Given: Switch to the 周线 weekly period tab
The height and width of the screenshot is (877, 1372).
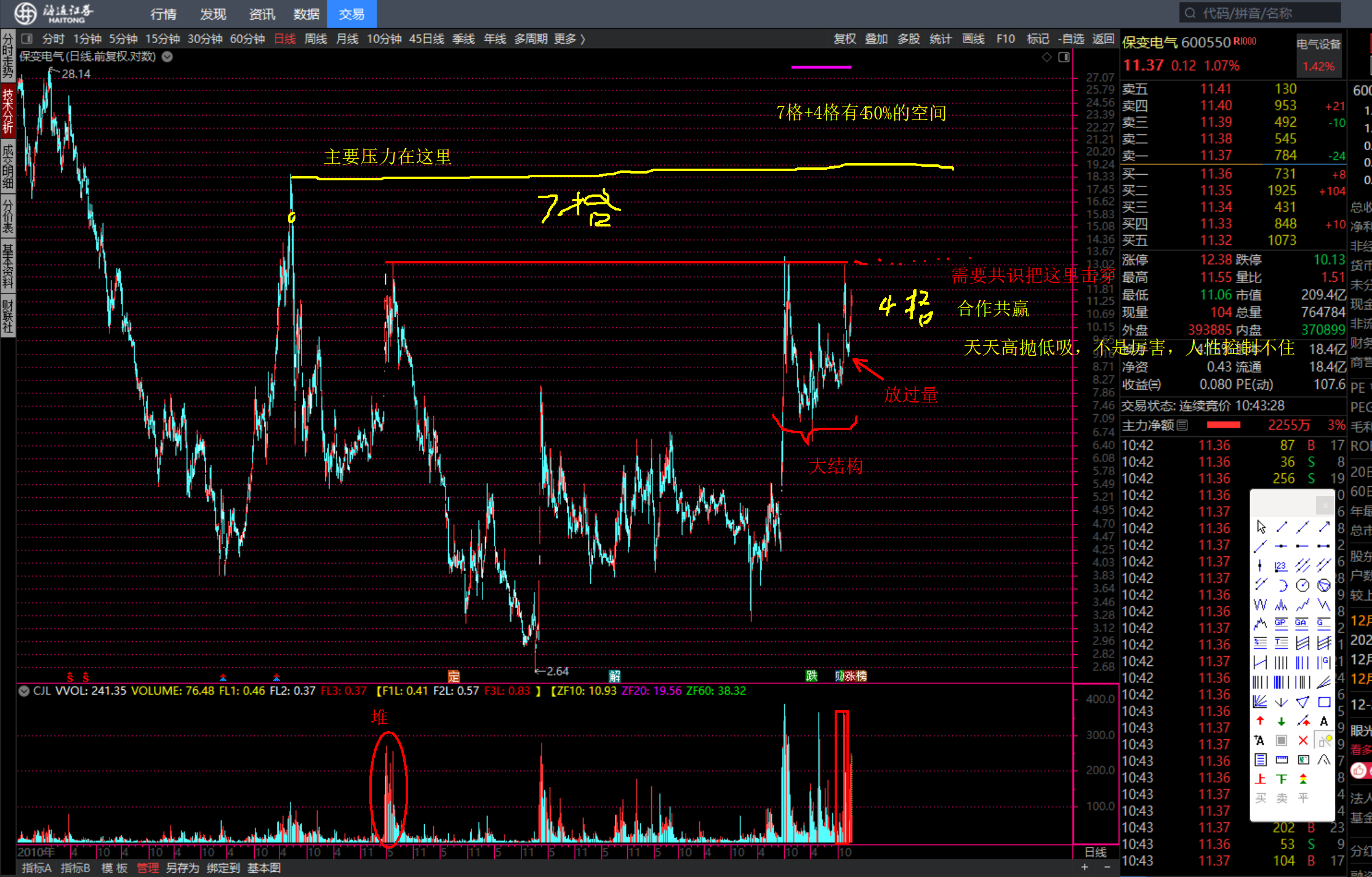Looking at the screenshot, I should 316,39.
